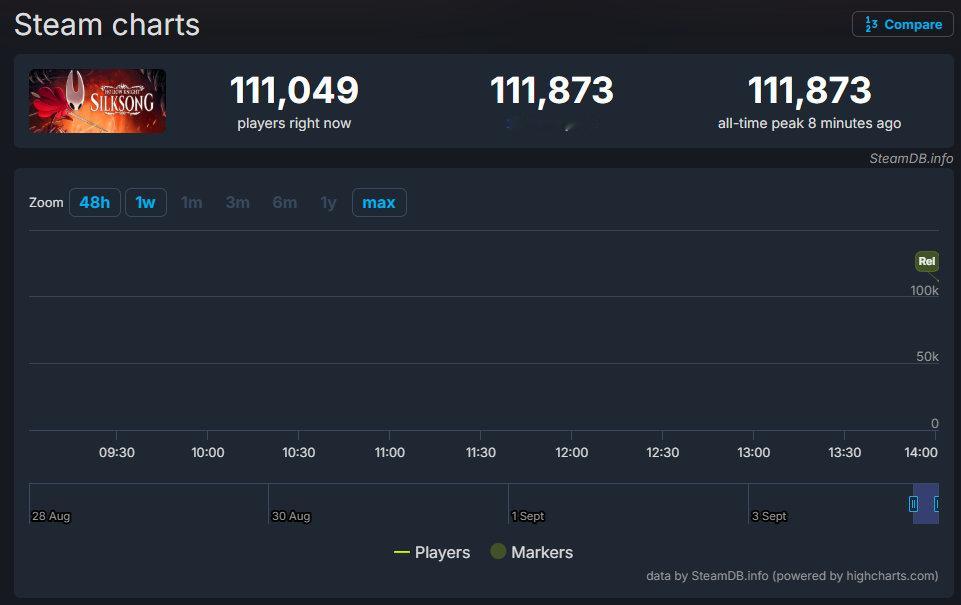Click the Compare button
Screen dimensions: 961x605
[902, 25]
